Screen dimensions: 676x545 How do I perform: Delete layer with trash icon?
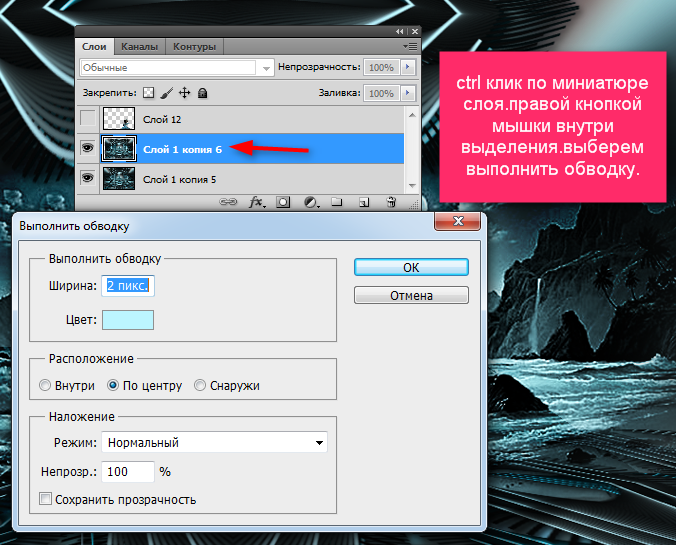[x=391, y=201]
